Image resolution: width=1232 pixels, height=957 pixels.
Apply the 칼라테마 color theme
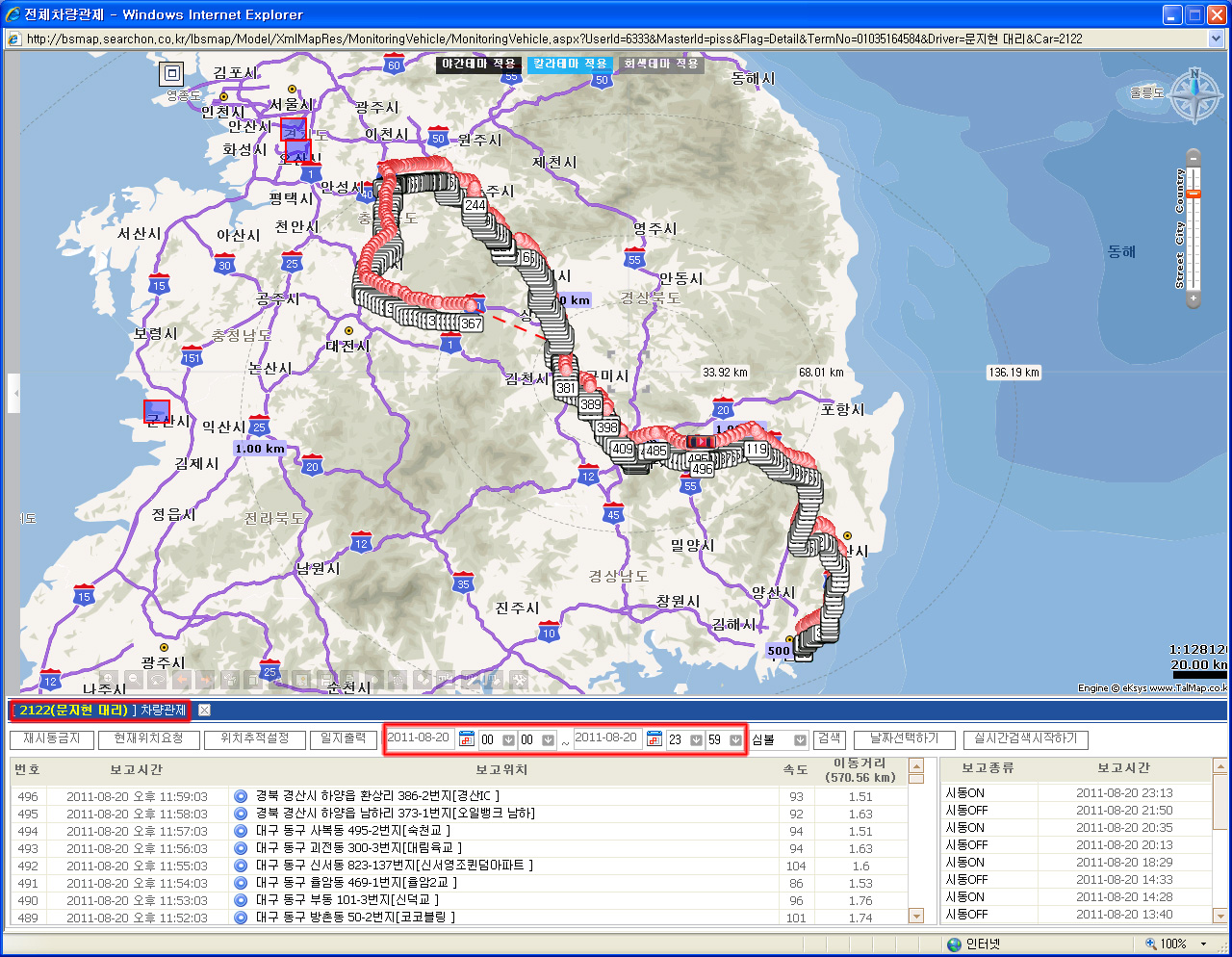click(x=569, y=64)
